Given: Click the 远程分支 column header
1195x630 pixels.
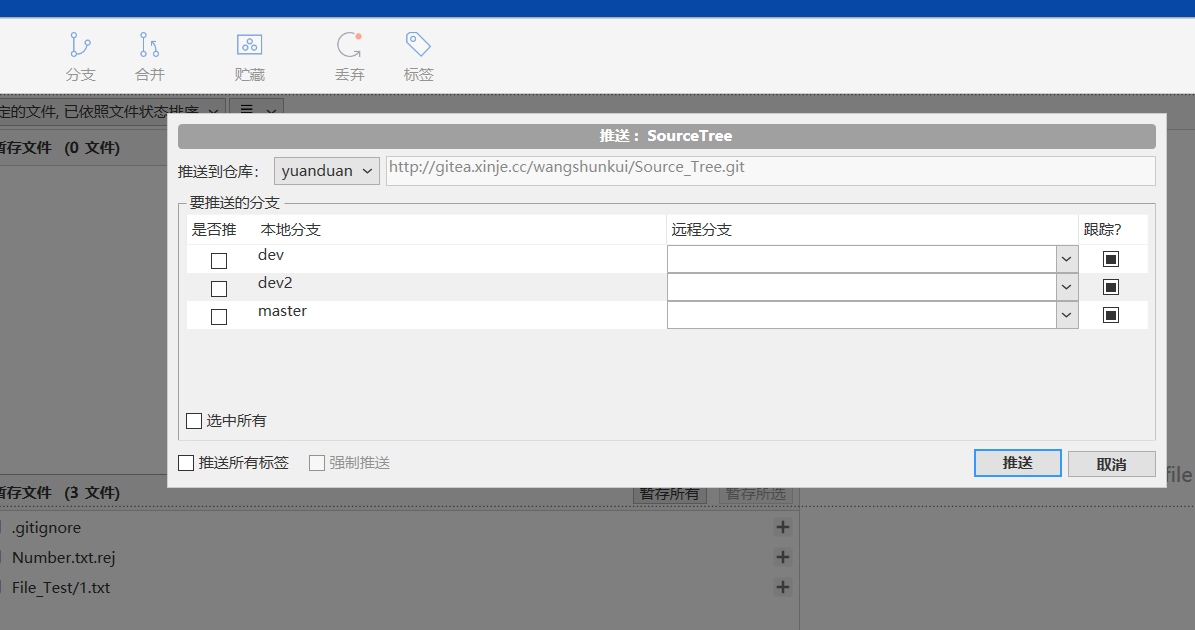Looking at the screenshot, I should (x=701, y=229).
